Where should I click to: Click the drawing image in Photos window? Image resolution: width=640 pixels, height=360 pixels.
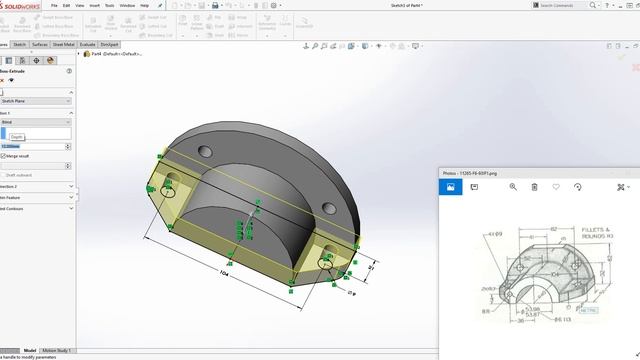click(547, 275)
